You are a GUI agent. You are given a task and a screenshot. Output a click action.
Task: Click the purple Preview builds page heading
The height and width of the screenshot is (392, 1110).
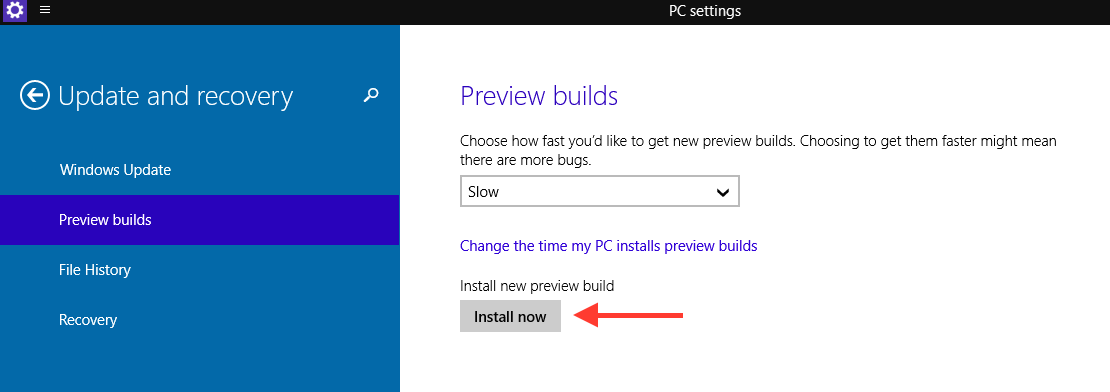pyautogui.click(x=539, y=96)
